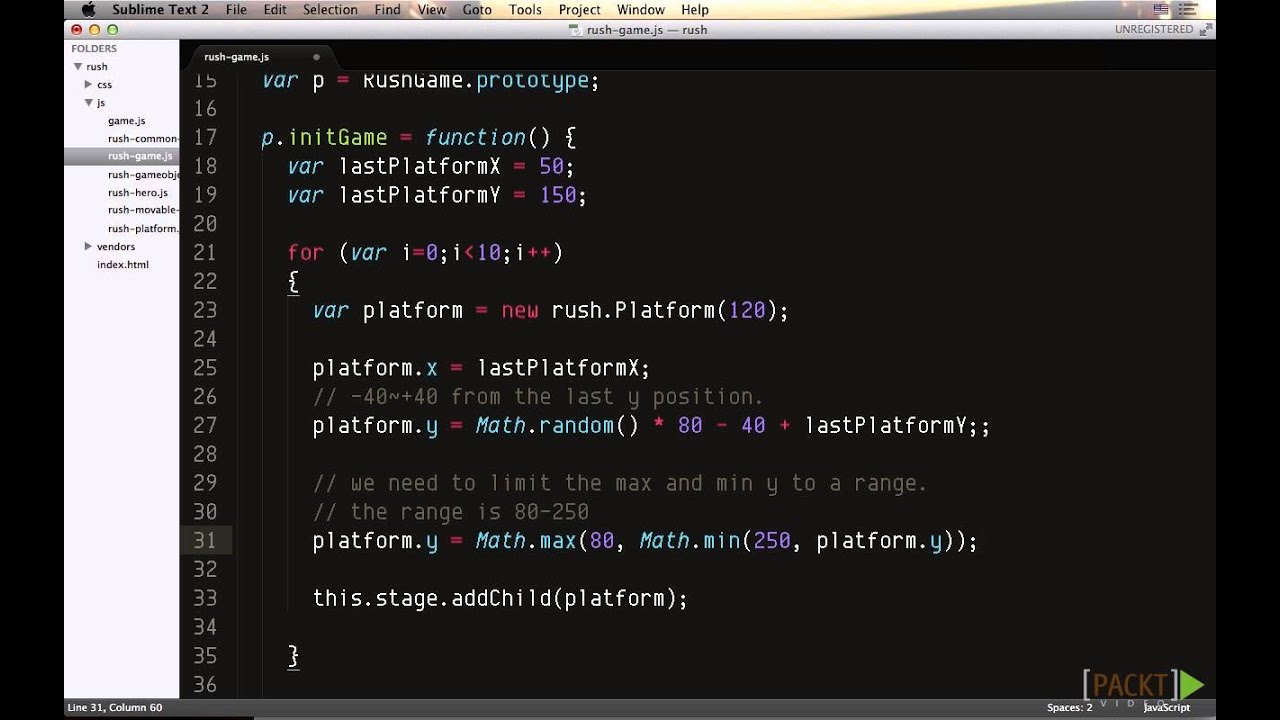Select rush-game.js in the sidebar

click(x=140, y=156)
